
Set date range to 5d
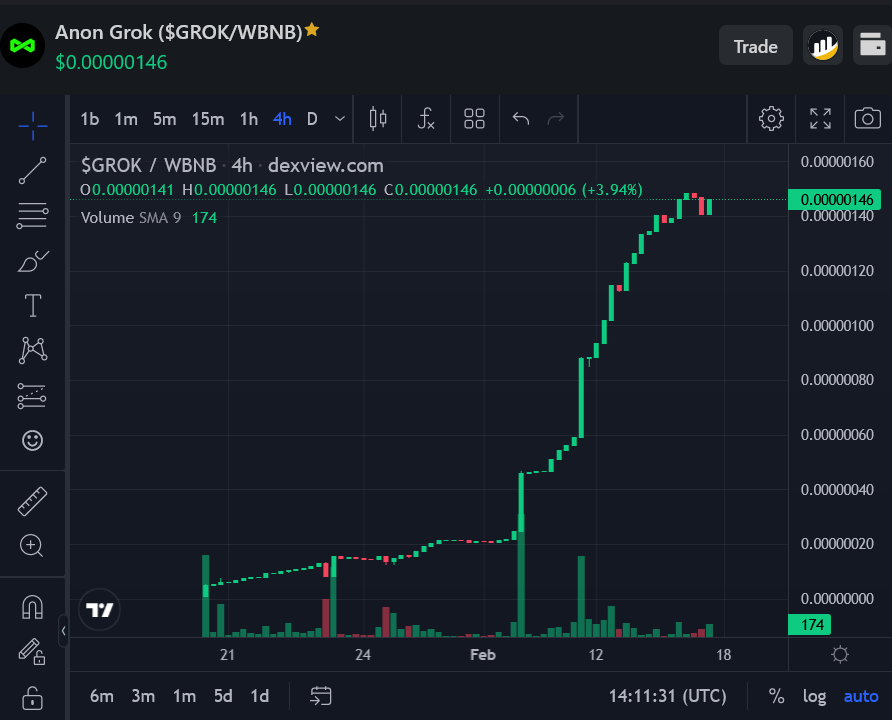click(x=223, y=696)
